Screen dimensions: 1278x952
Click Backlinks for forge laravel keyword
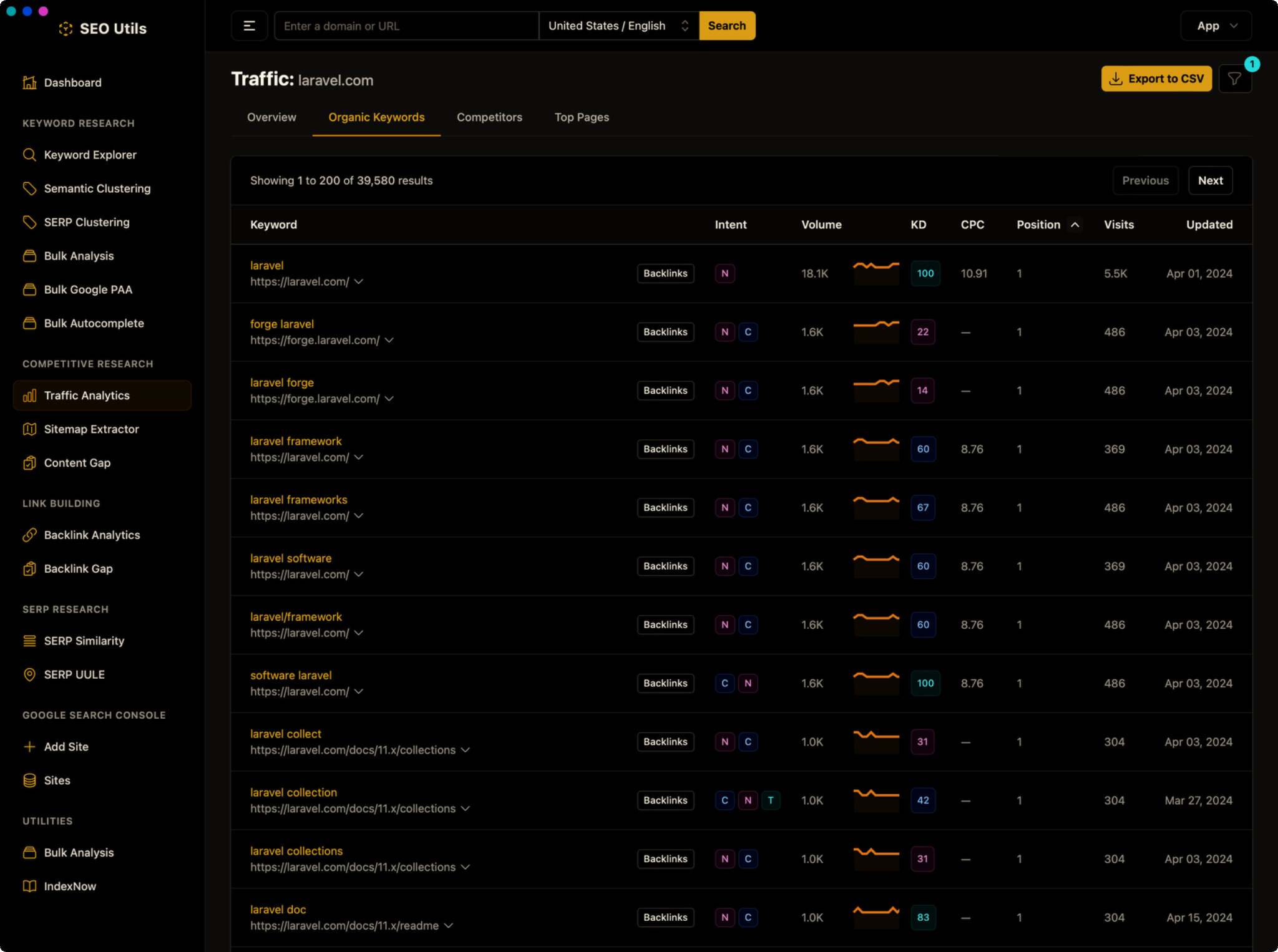click(665, 332)
